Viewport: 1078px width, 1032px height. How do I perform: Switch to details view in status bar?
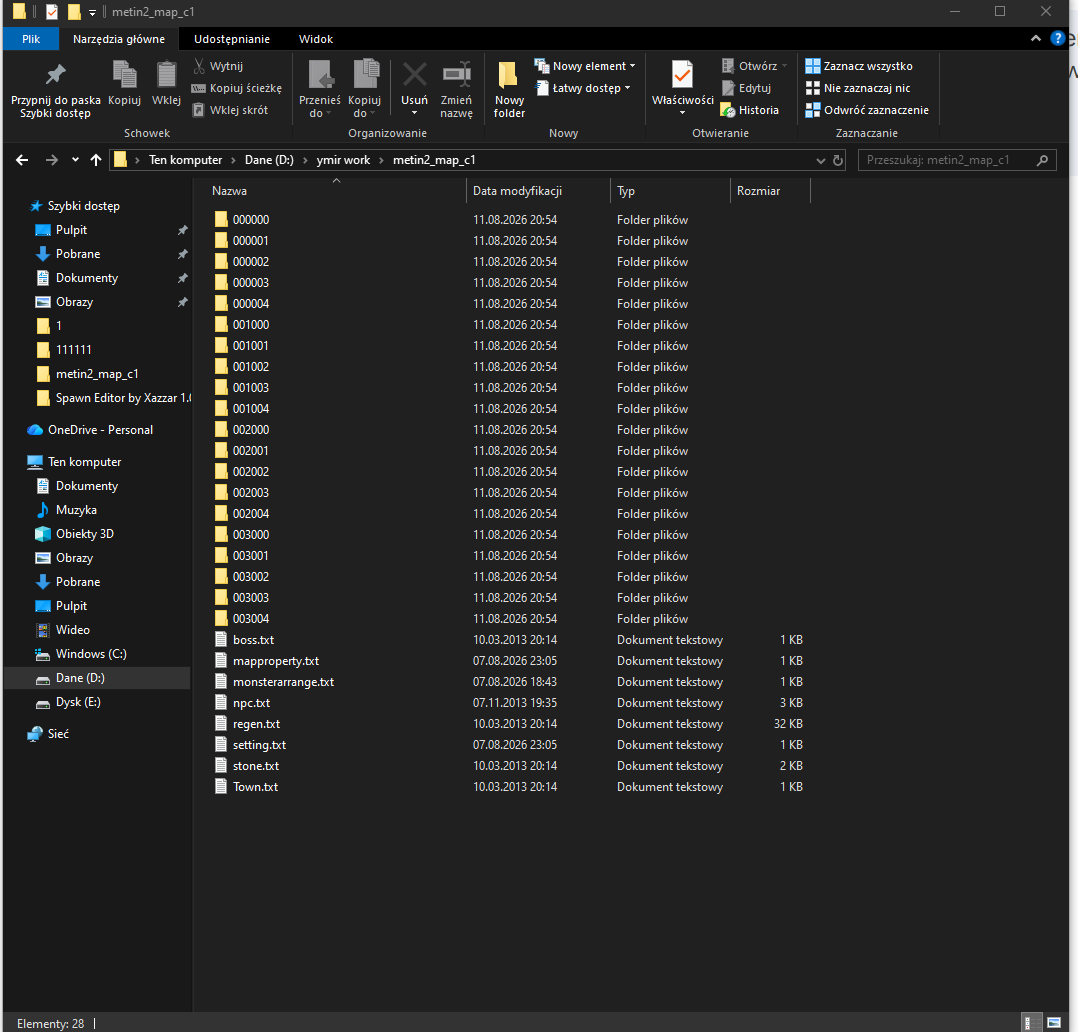click(x=1031, y=1023)
